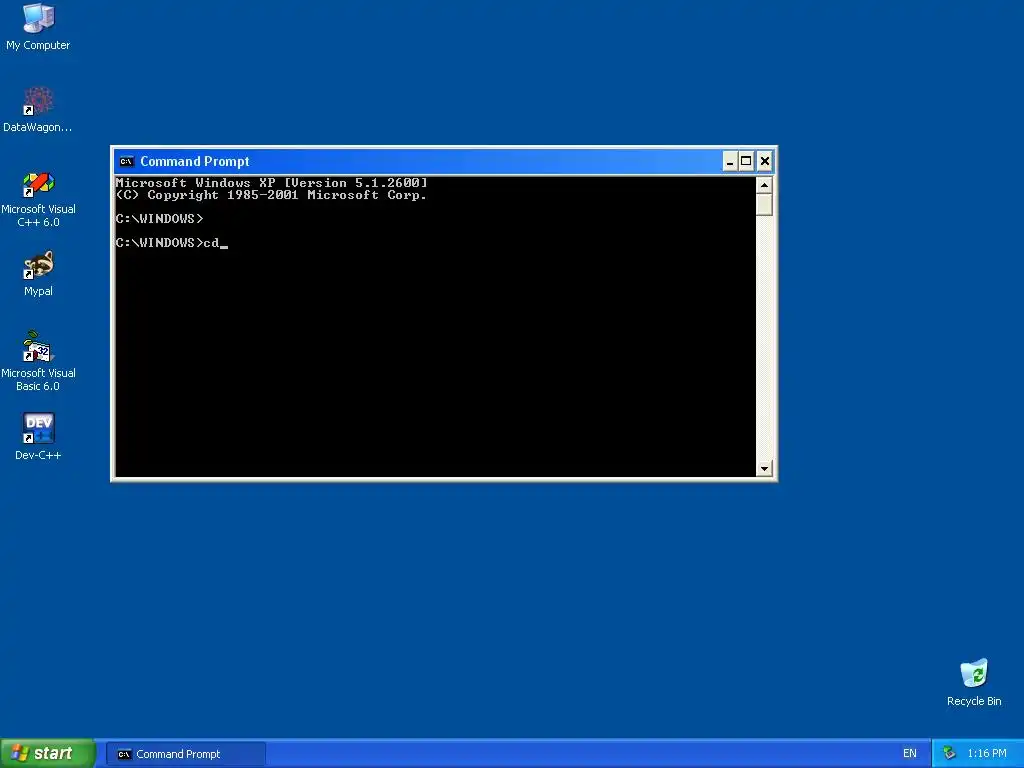This screenshot has width=1024, height=768.
Task: Click the Command Prompt scrollbar thumb
Action: tap(764, 204)
